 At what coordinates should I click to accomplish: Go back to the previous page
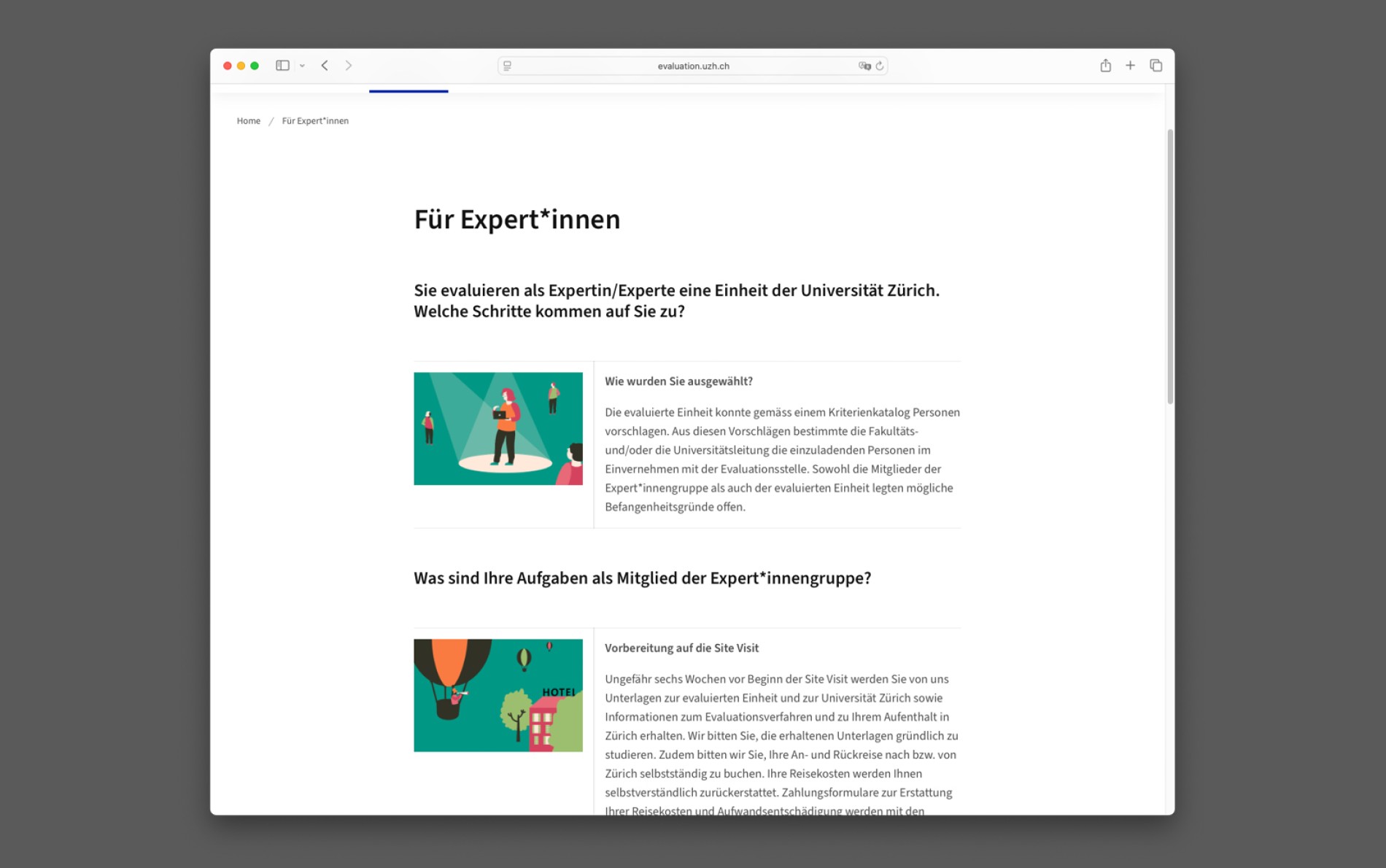pyautogui.click(x=325, y=66)
